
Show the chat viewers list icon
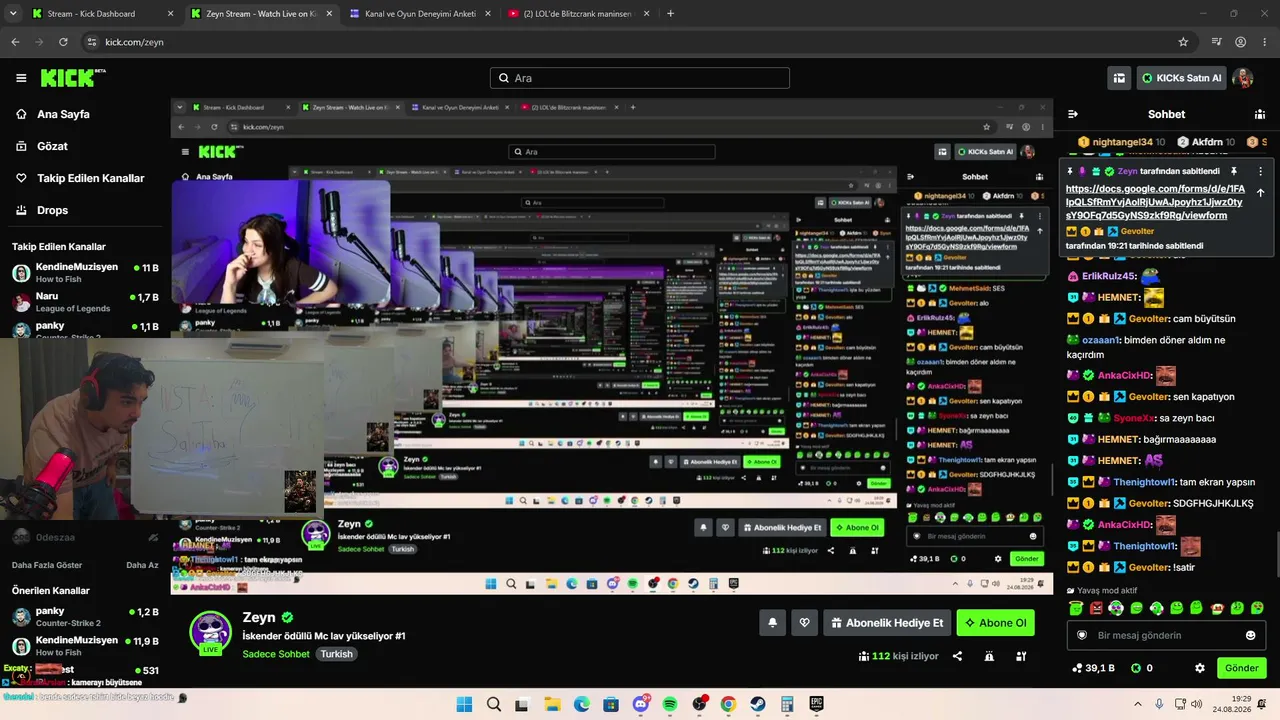pyautogui.click(x=1259, y=114)
